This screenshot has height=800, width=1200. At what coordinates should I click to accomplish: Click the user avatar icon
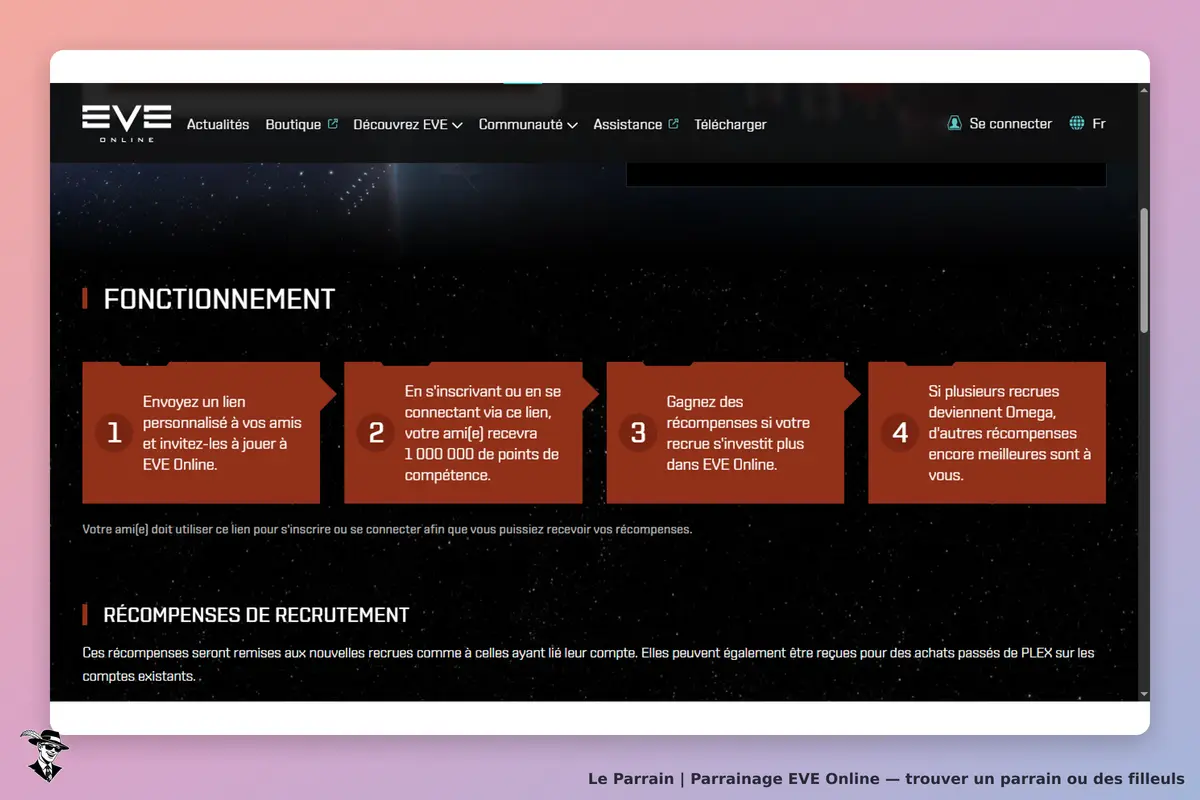(x=954, y=124)
